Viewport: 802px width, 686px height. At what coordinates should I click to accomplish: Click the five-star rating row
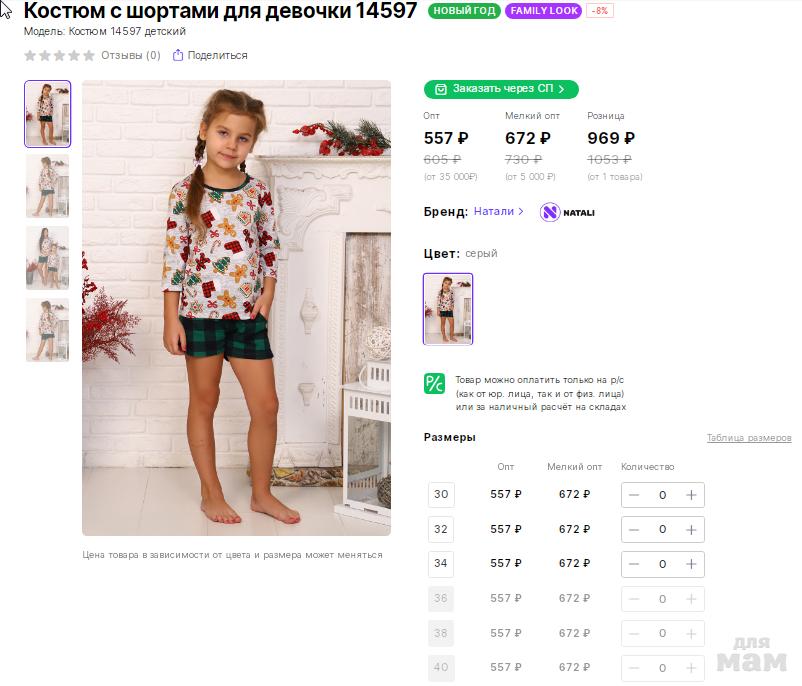[x=59, y=55]
